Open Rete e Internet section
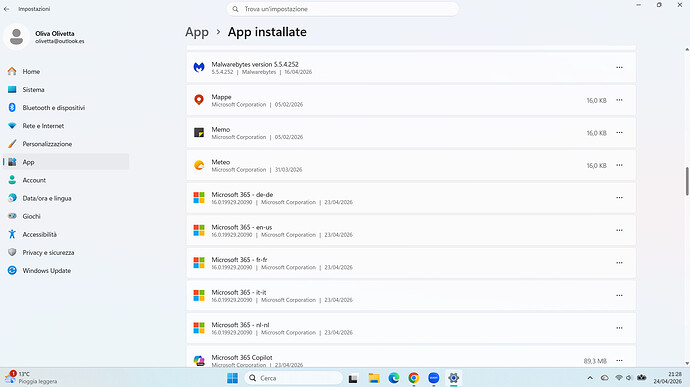 (x=66, y=125)
